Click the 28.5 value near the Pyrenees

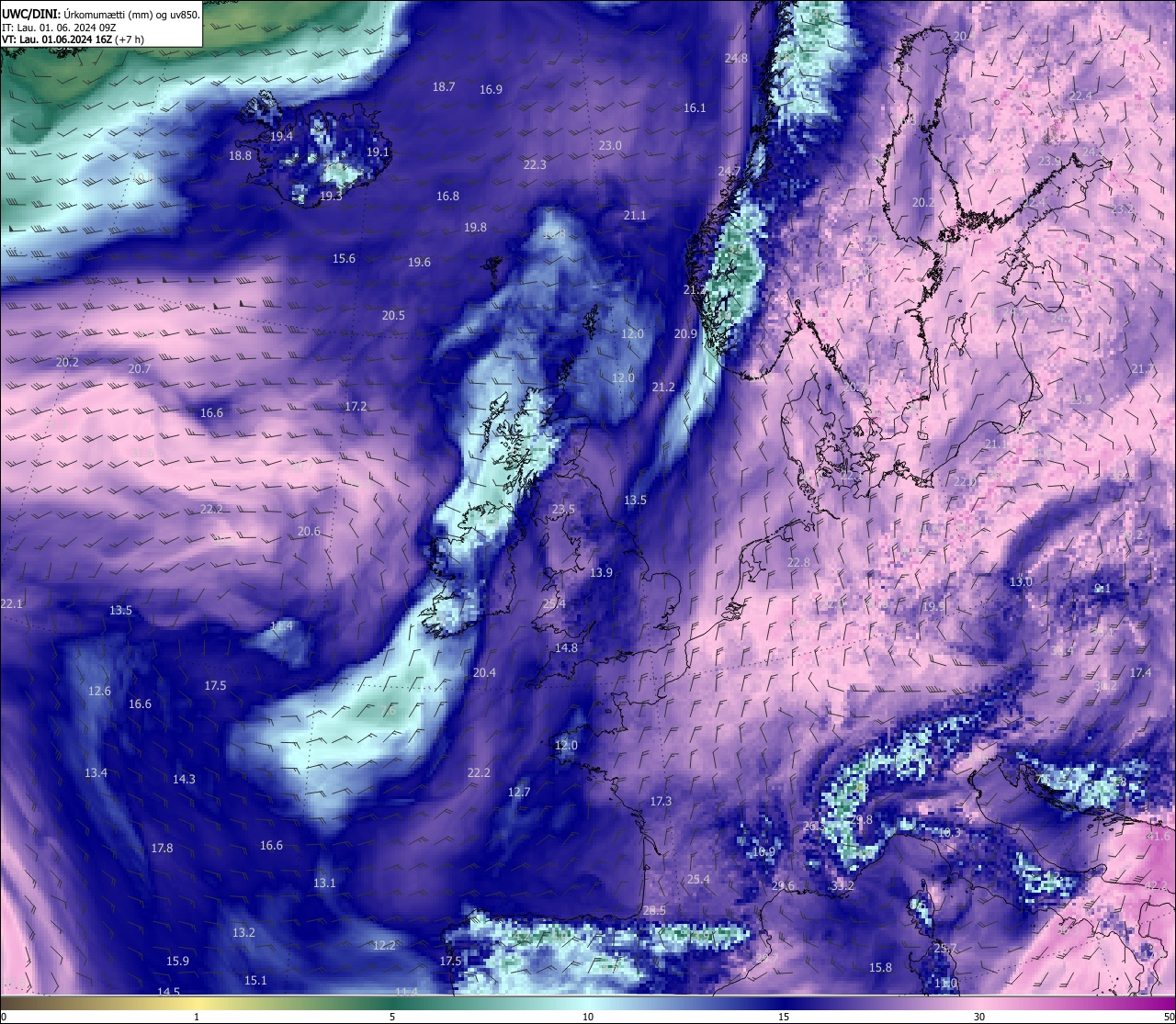coord(654,910)
